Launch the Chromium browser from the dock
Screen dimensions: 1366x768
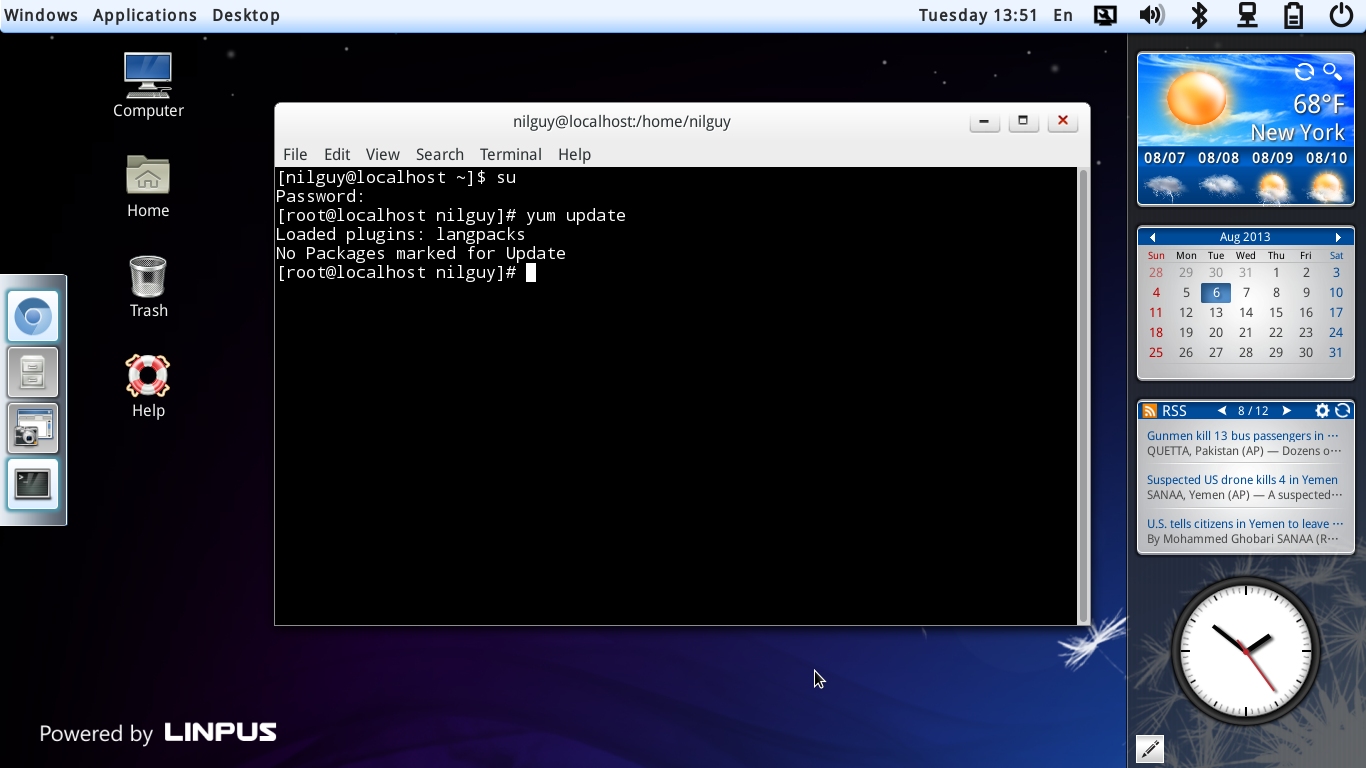click(x=33, y=315)
